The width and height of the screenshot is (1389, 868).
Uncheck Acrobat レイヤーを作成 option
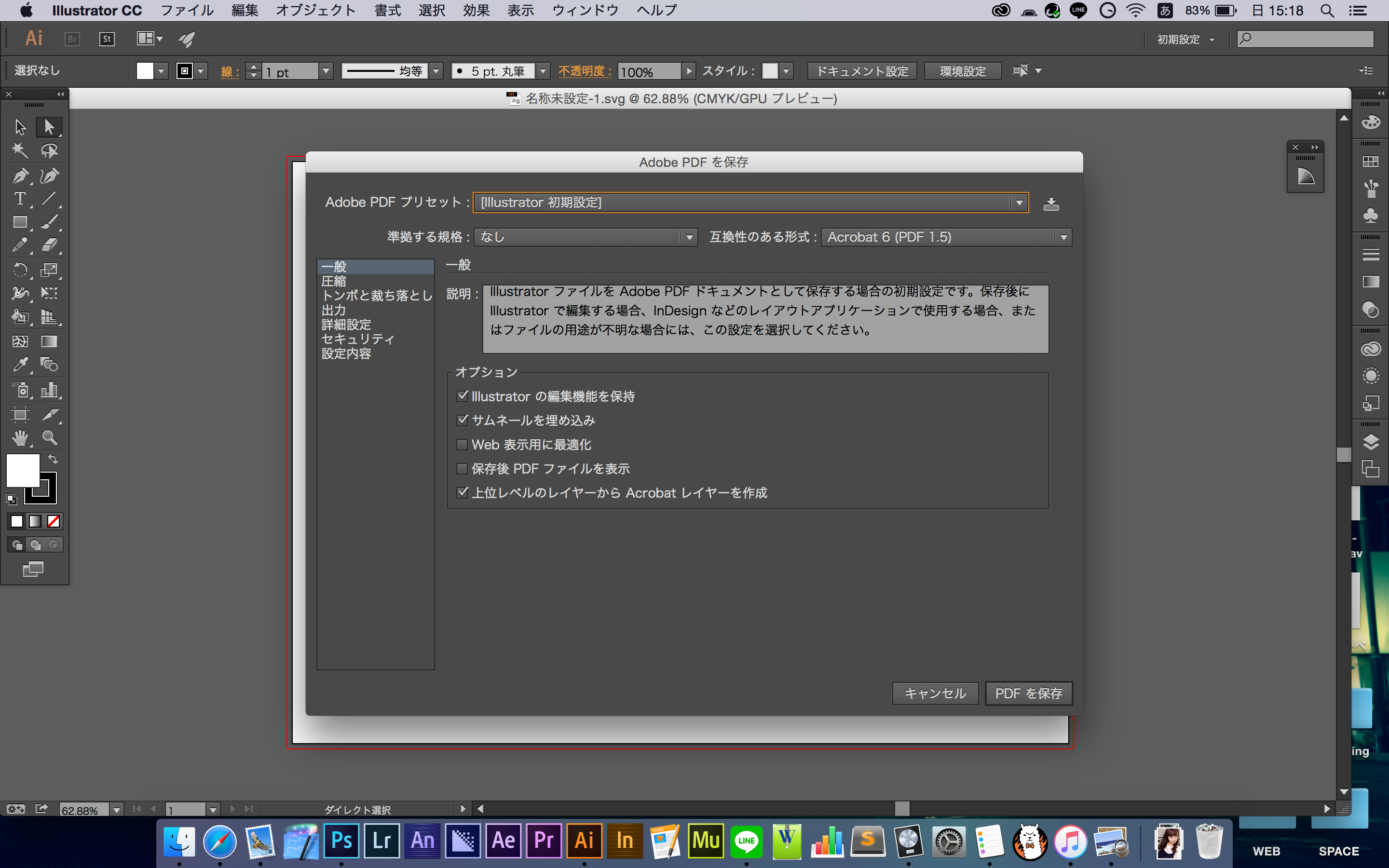(x=462, y=492)
